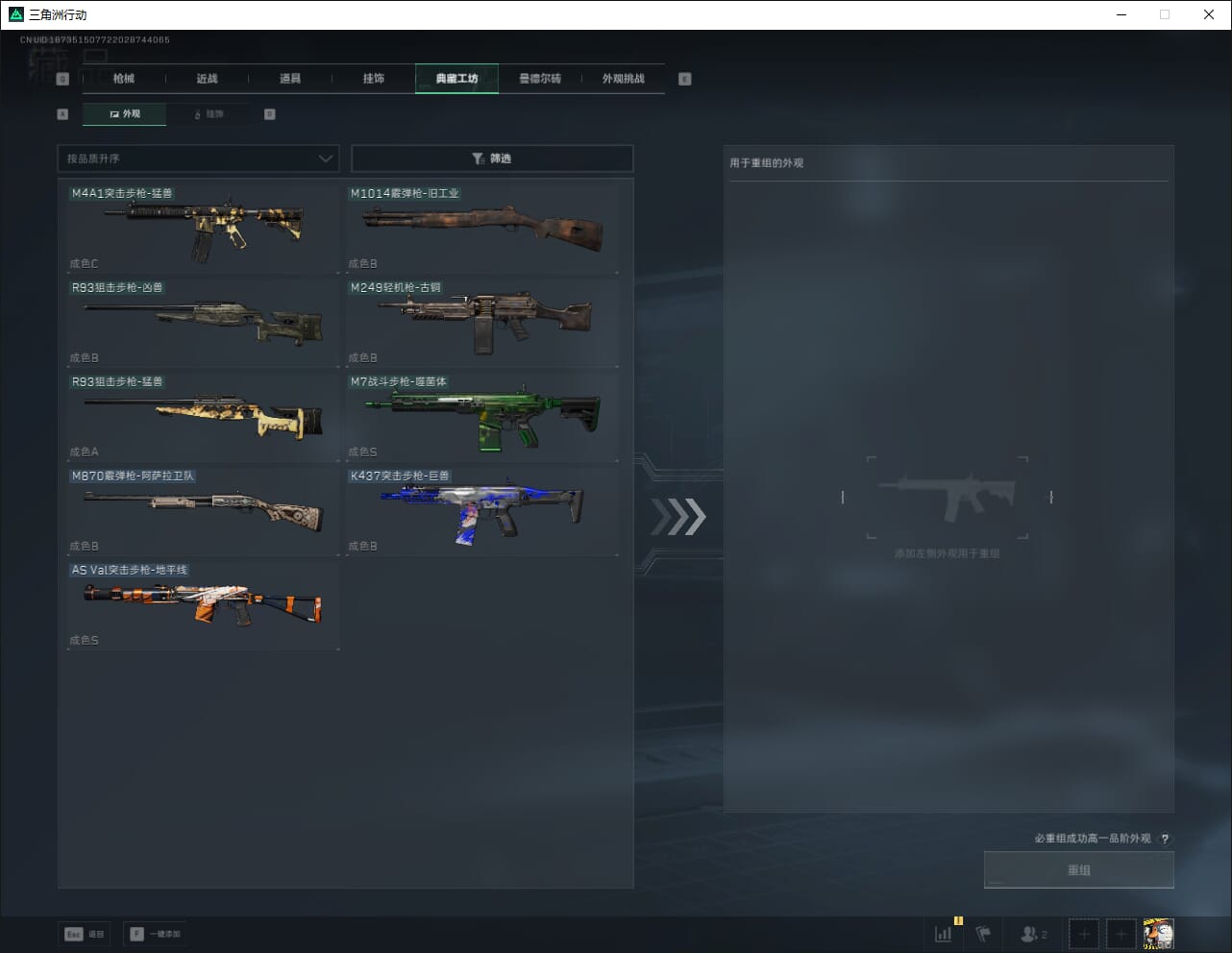
Task: Switch to the 枪械 tab
Action: click(x=124, y=79)
